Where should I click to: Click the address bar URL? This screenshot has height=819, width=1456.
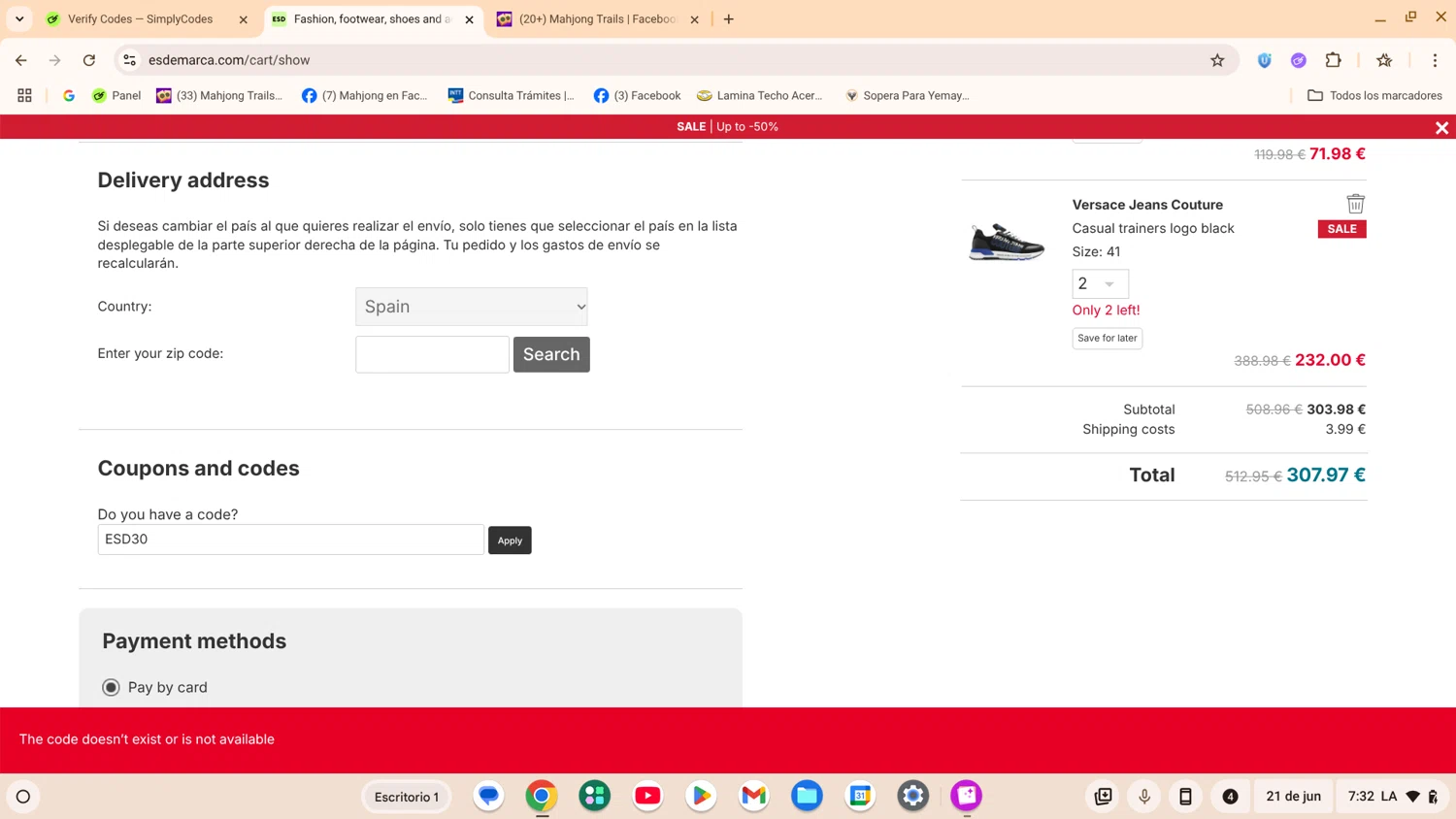click(x=229, y=60)
